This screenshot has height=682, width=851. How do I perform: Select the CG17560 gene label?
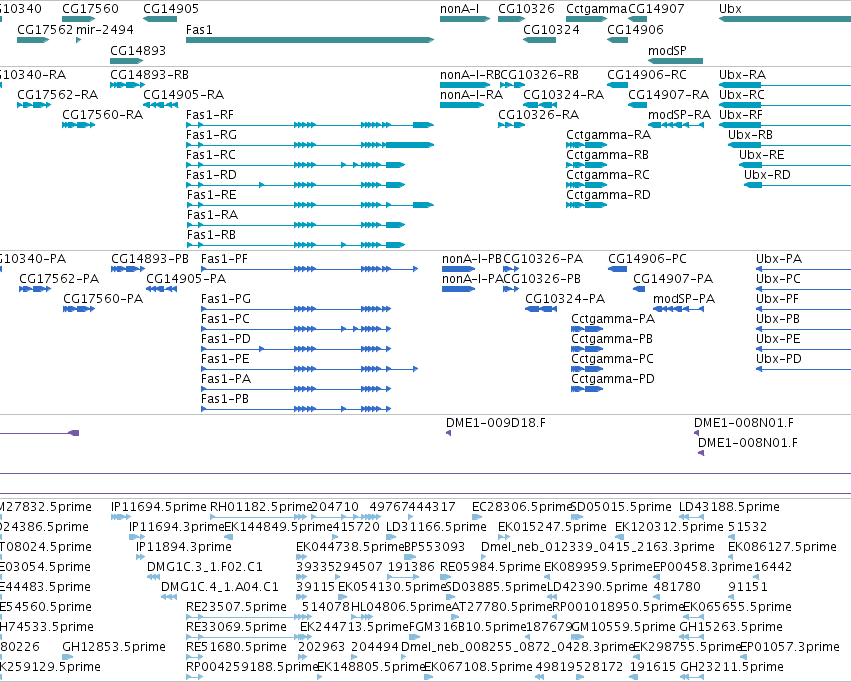coord(90,9)
